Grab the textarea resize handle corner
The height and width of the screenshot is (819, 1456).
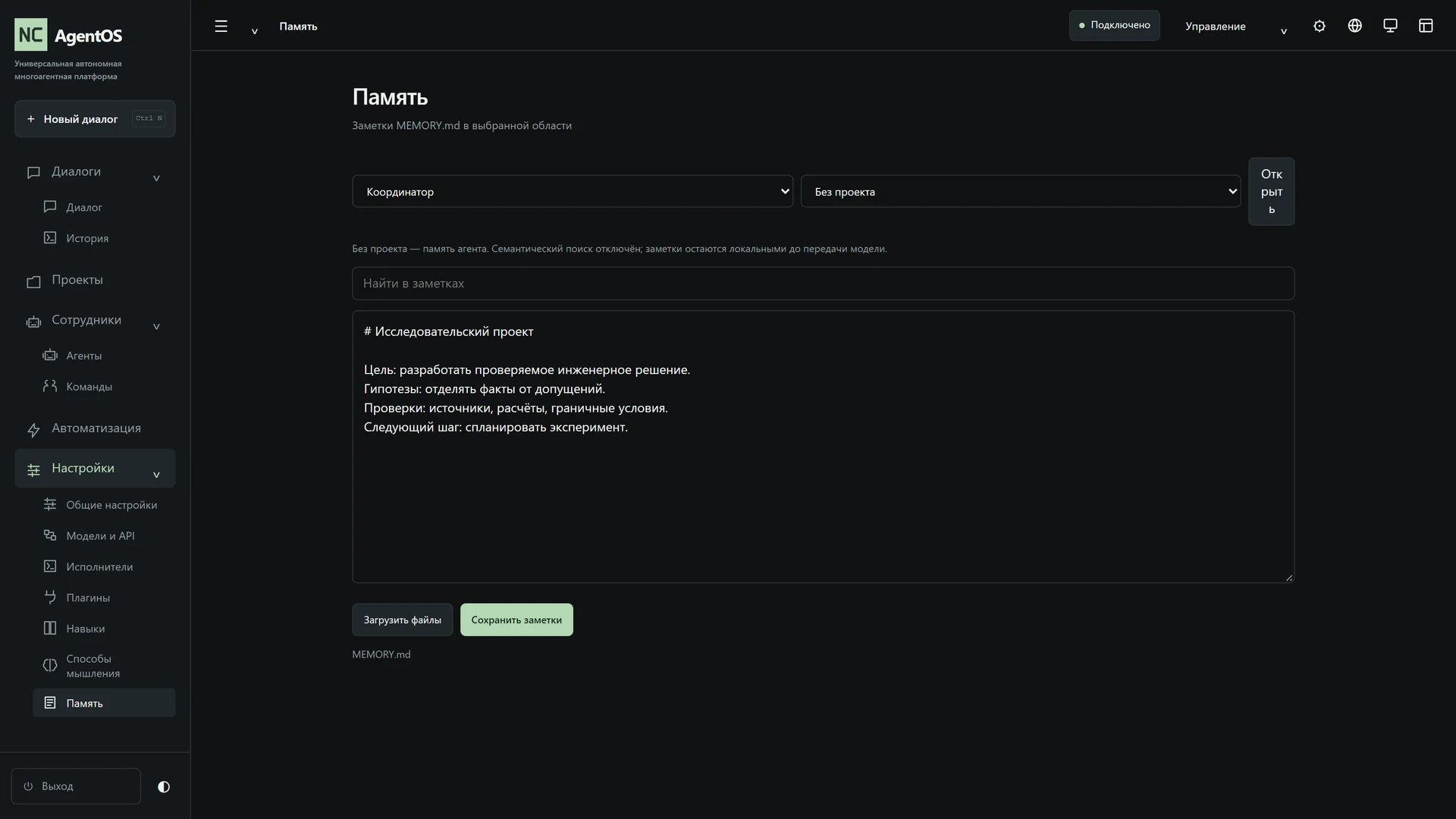point(1288,578)
